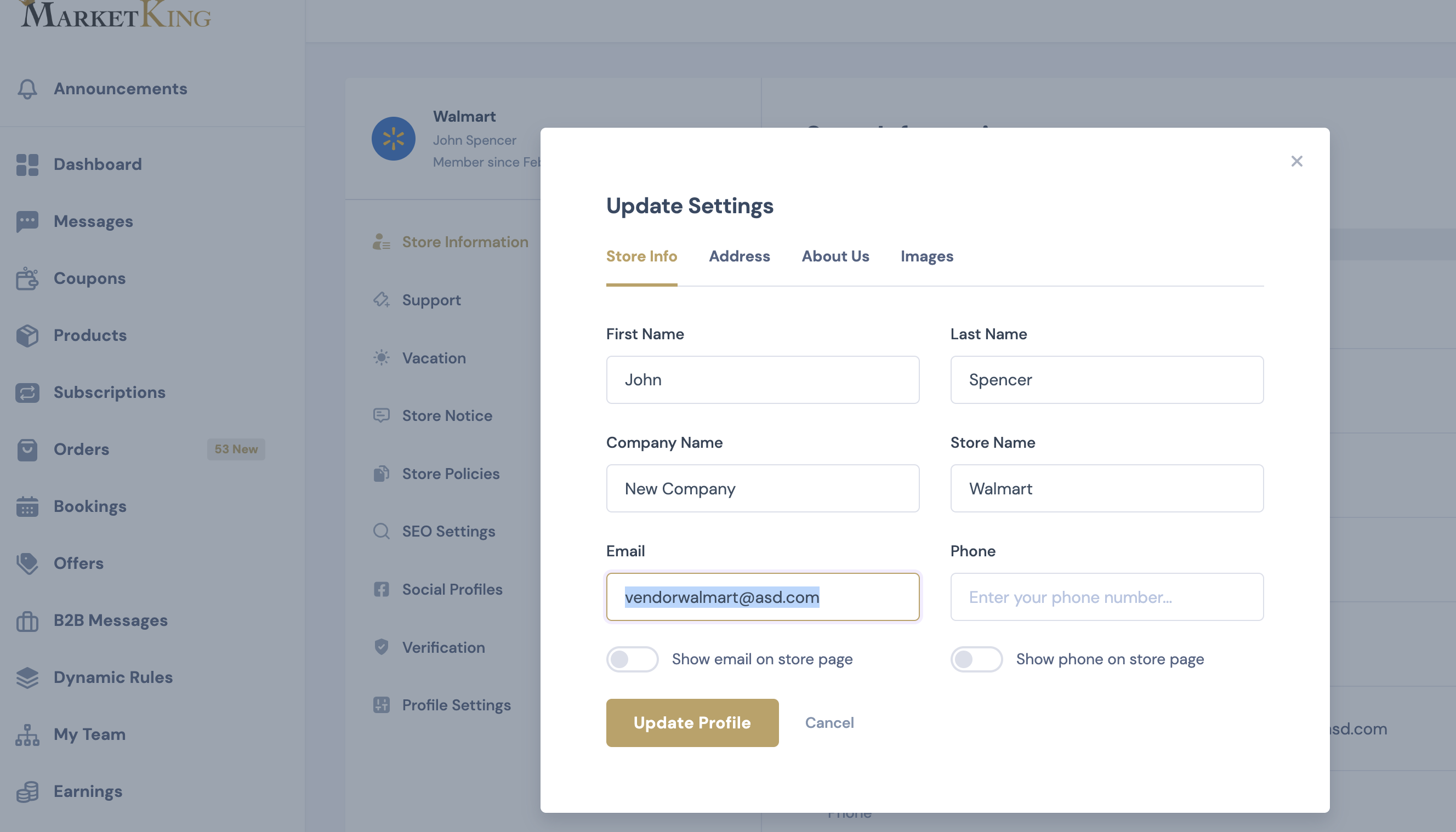The width and height of the screenshot is (1456, 832).
Task: Click the Dynamic Rules layers icon
Action: point(27,678)
